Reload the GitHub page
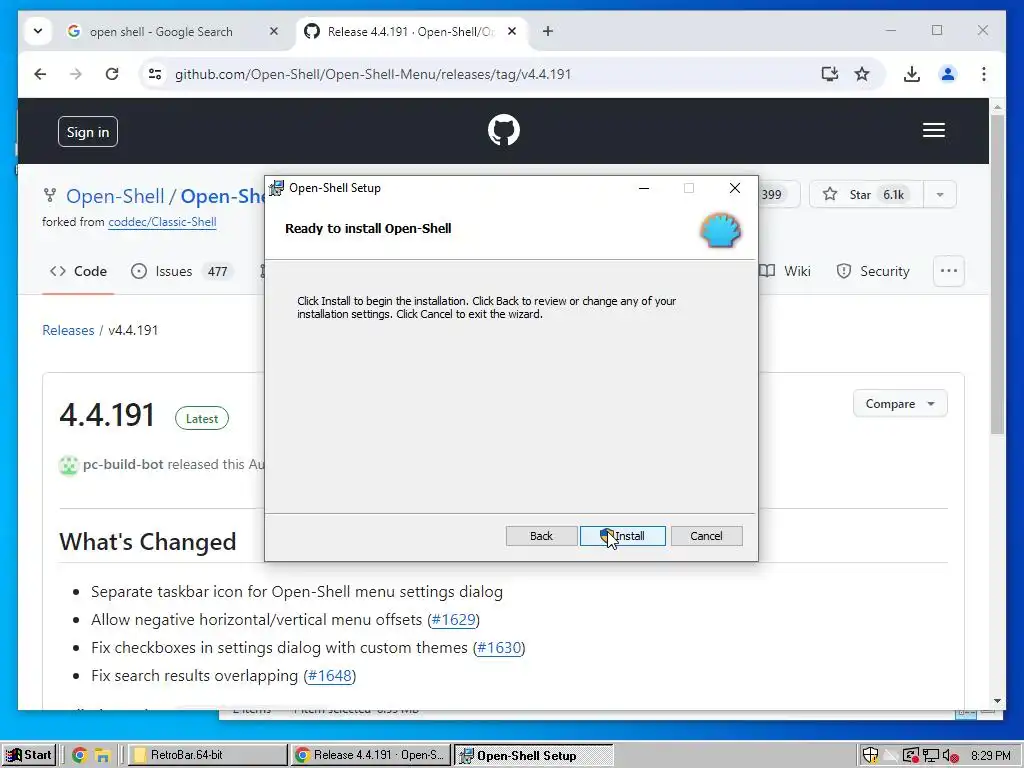This screenshot has height=768, width=1024. point(112,74)
